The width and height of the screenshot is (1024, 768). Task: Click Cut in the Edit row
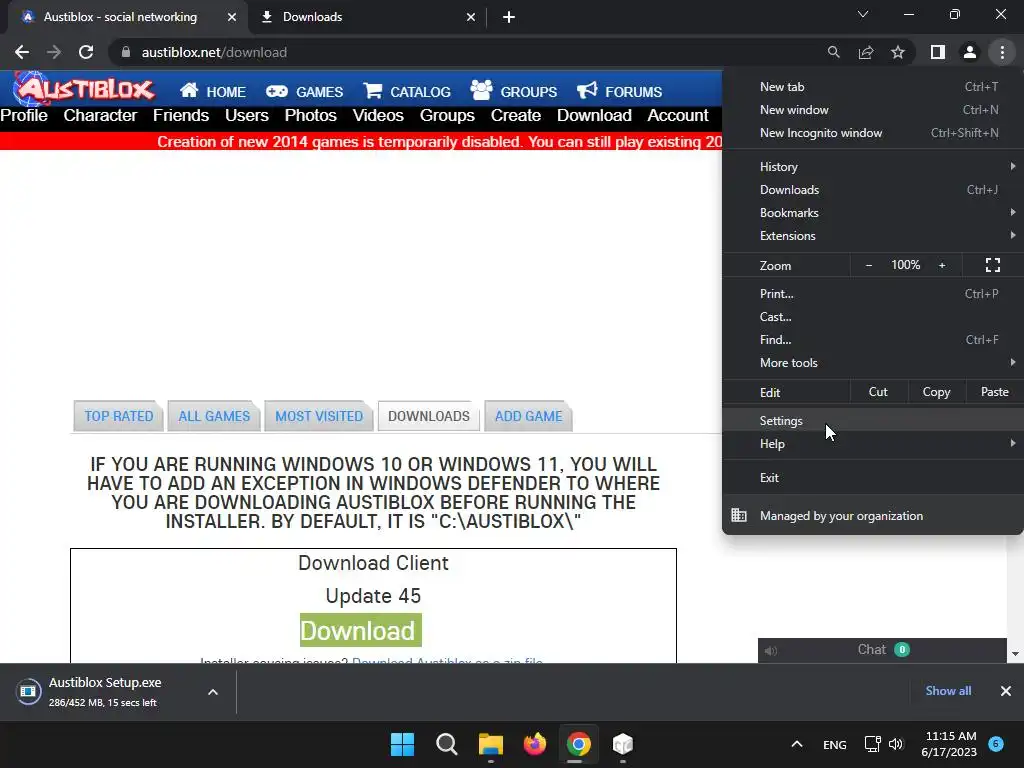878,392
